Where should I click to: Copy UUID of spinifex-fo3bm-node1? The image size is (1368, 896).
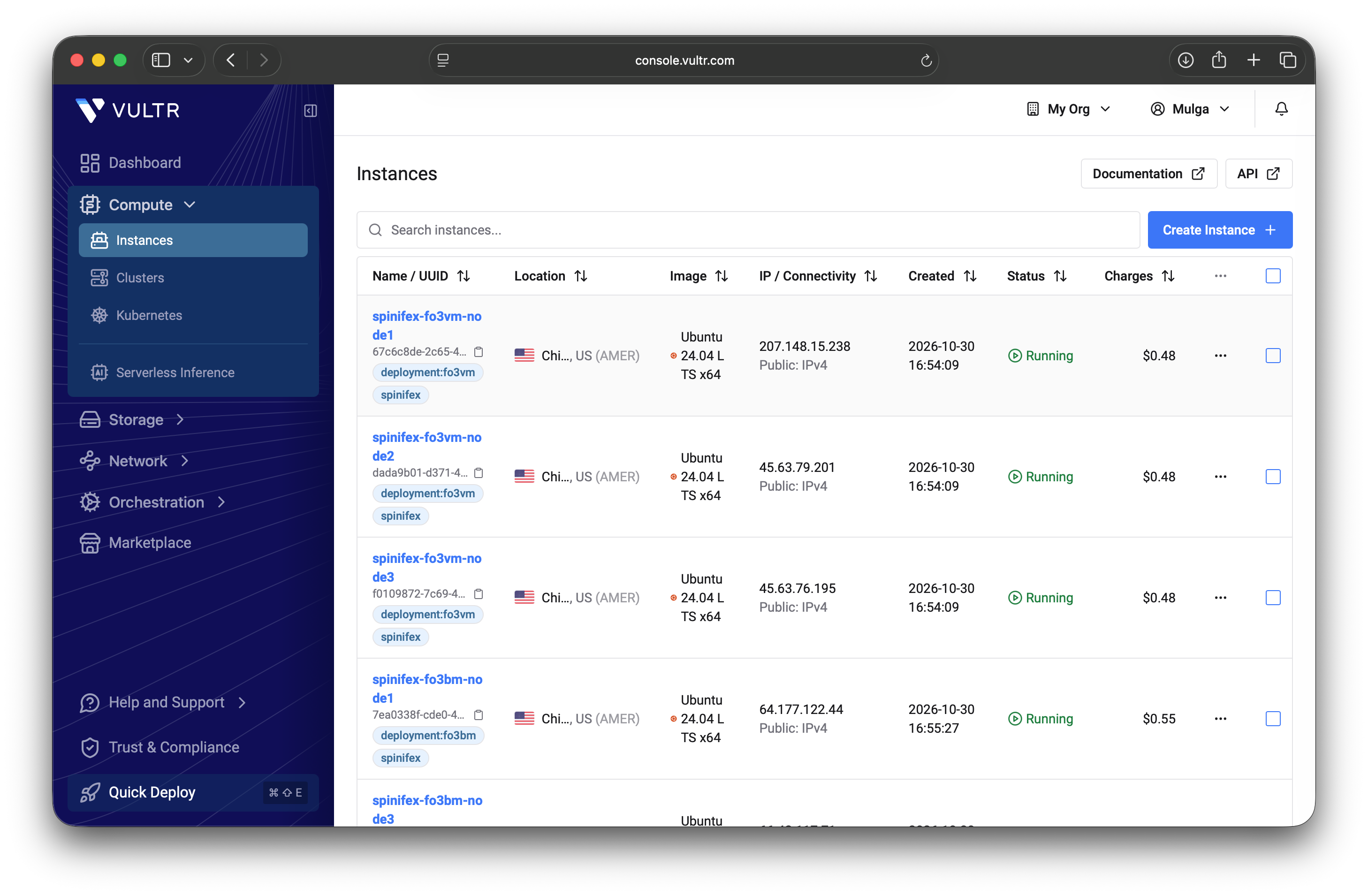coord(478,714)
